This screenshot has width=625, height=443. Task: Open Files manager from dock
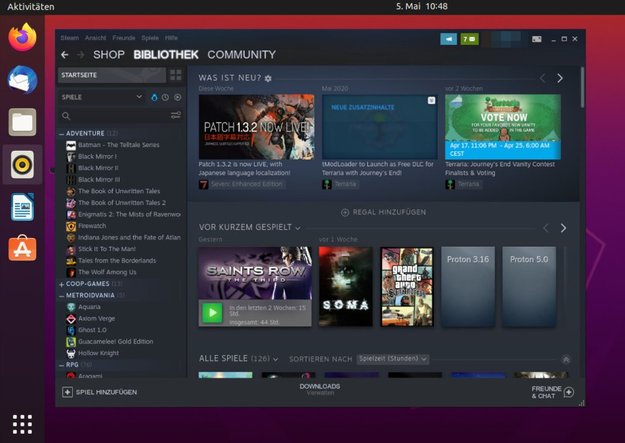22,122
